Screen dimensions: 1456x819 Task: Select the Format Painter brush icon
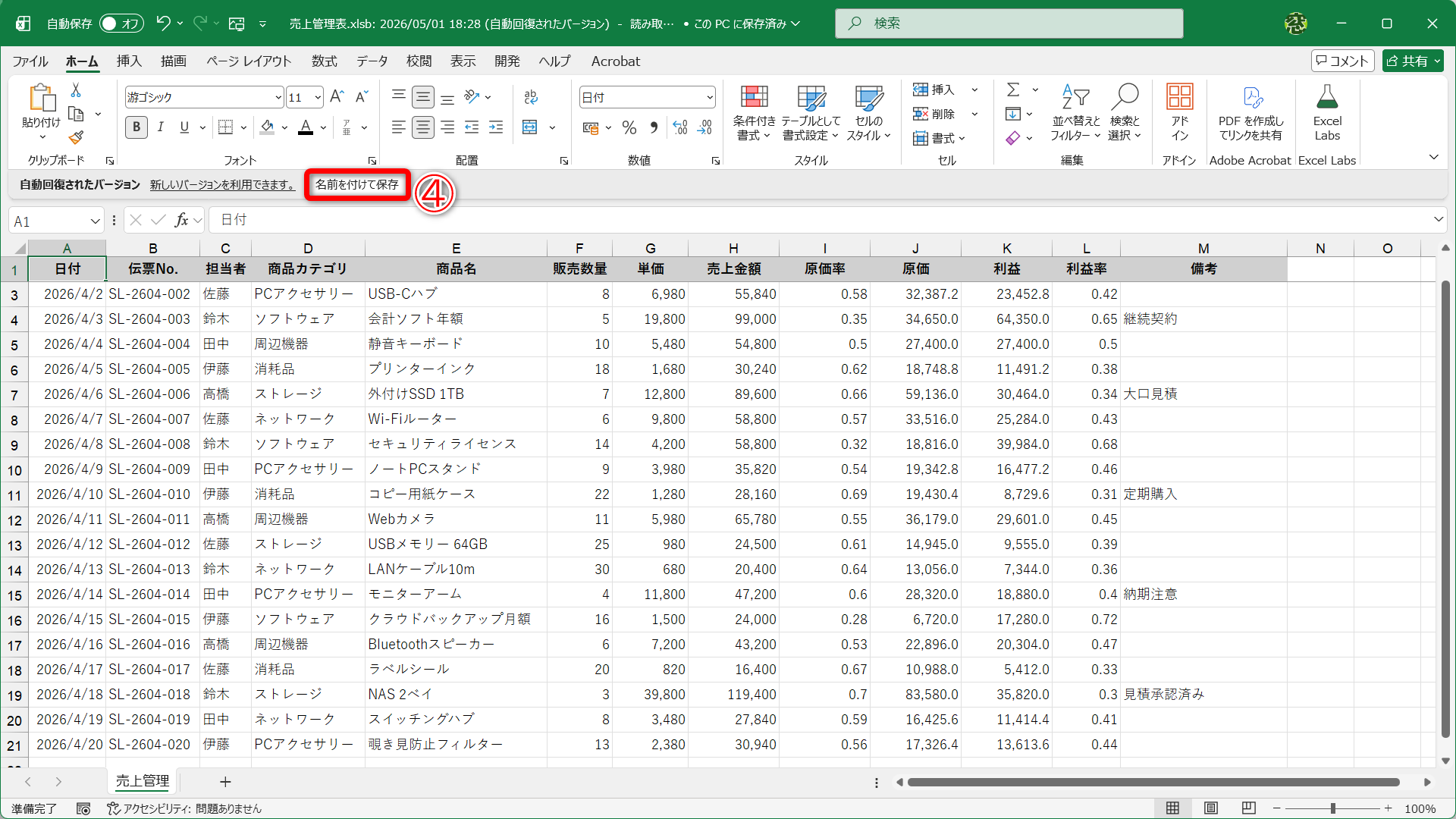coord(76,138)
